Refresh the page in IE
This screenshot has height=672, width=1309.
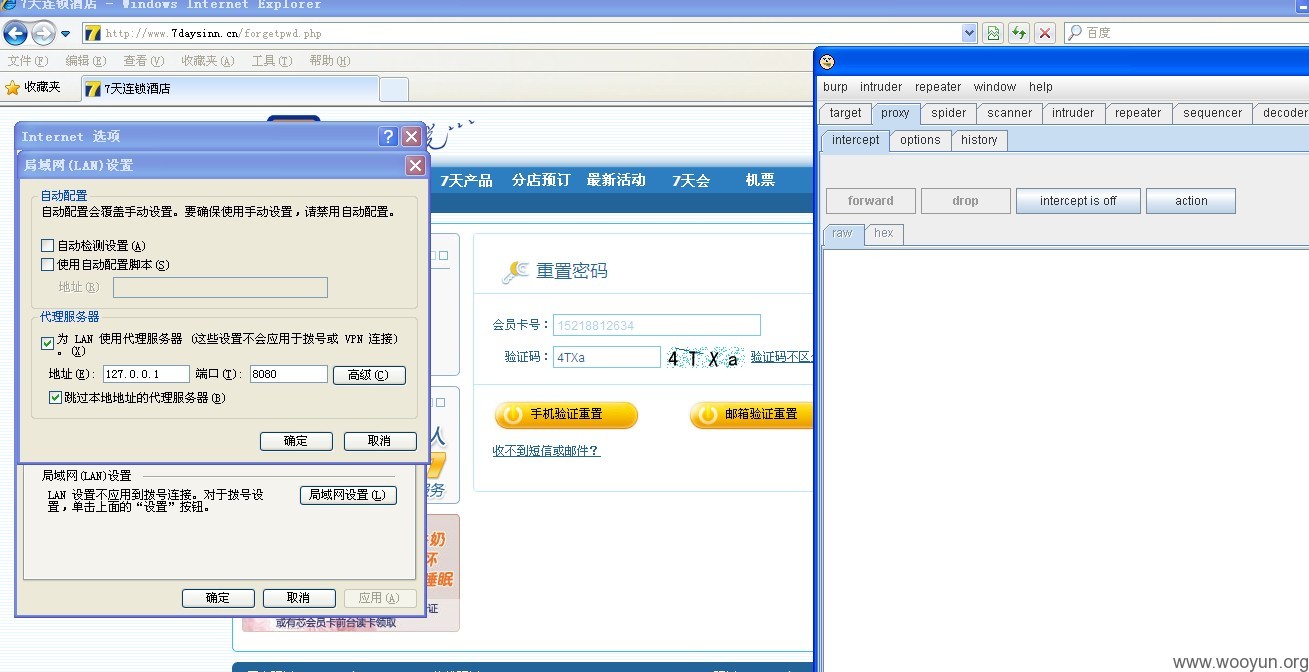[x=1019, y=33]
